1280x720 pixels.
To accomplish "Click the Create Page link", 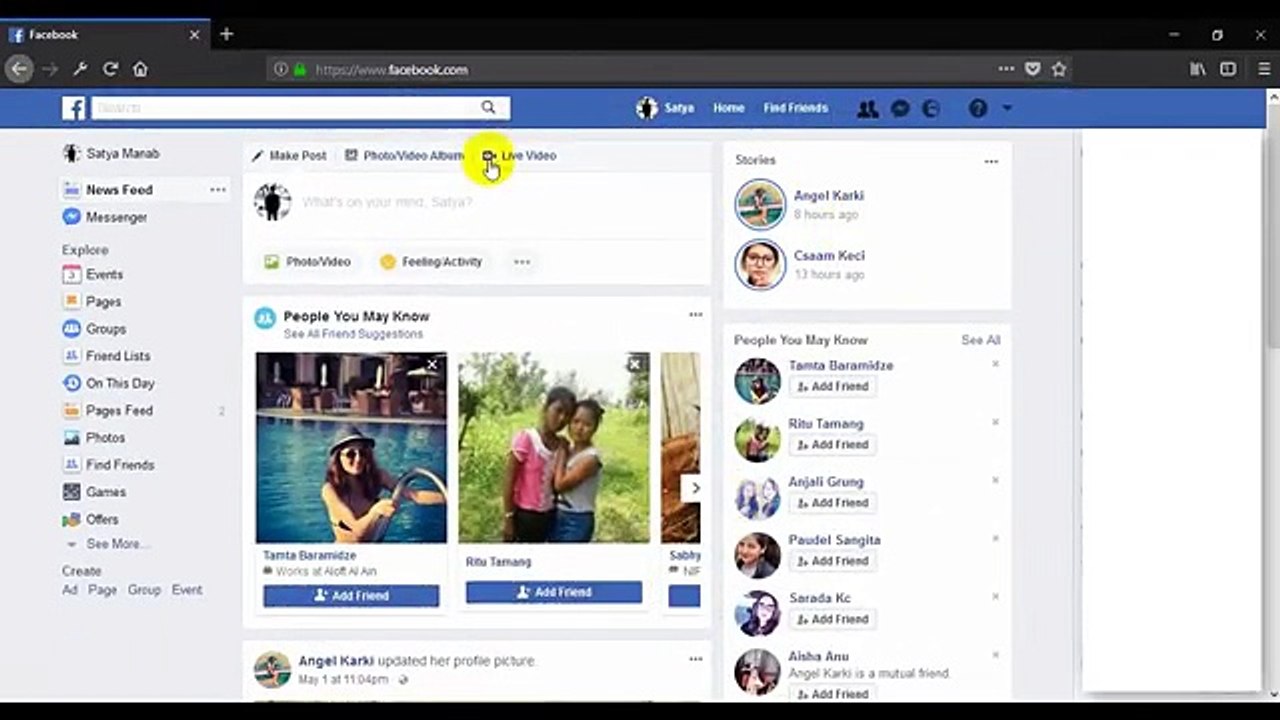I will [x=102, y=590].
